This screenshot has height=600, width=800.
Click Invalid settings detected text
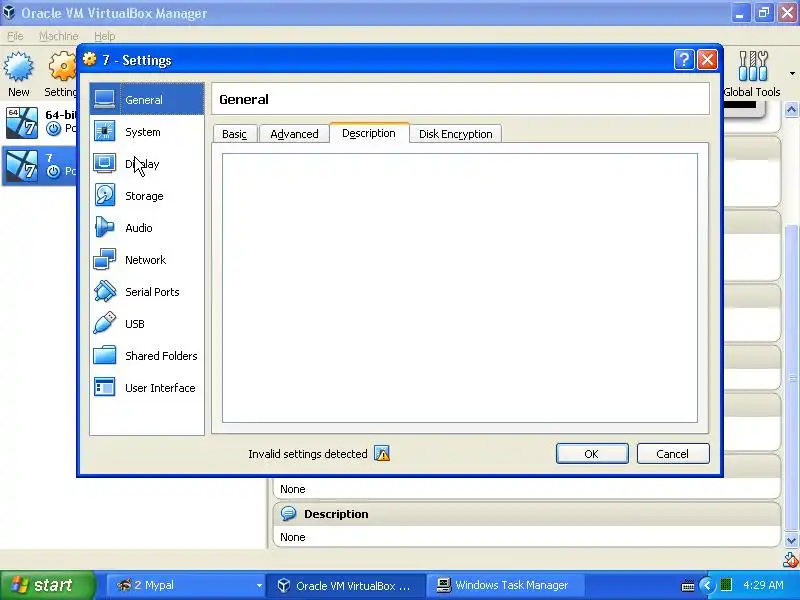(x=308, y=454)
